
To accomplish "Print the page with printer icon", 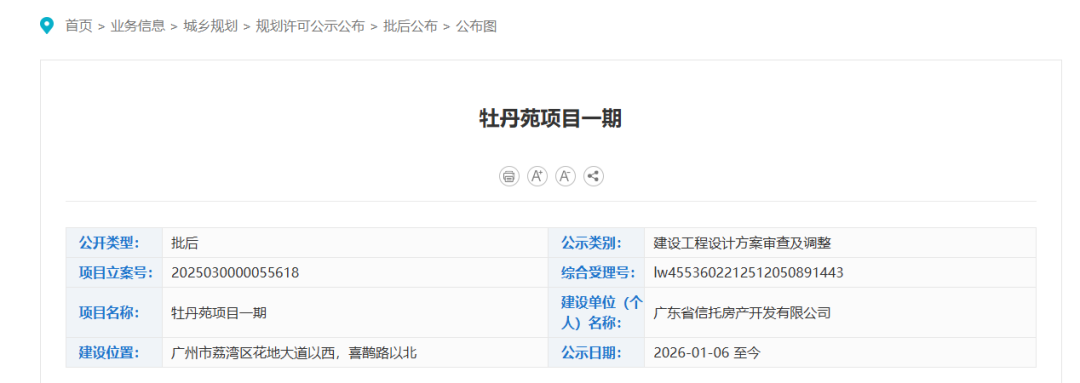I will click(x=509, y=176).
